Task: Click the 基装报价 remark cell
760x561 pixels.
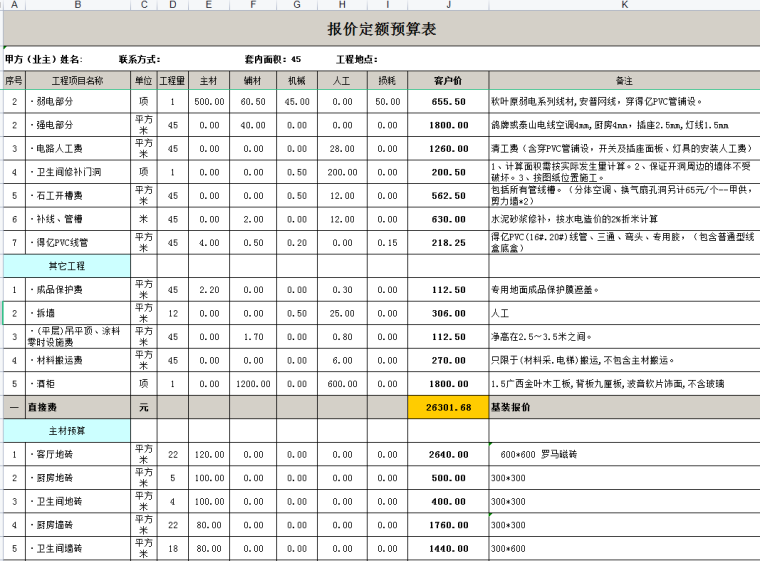Action: [x=624, y=407]
